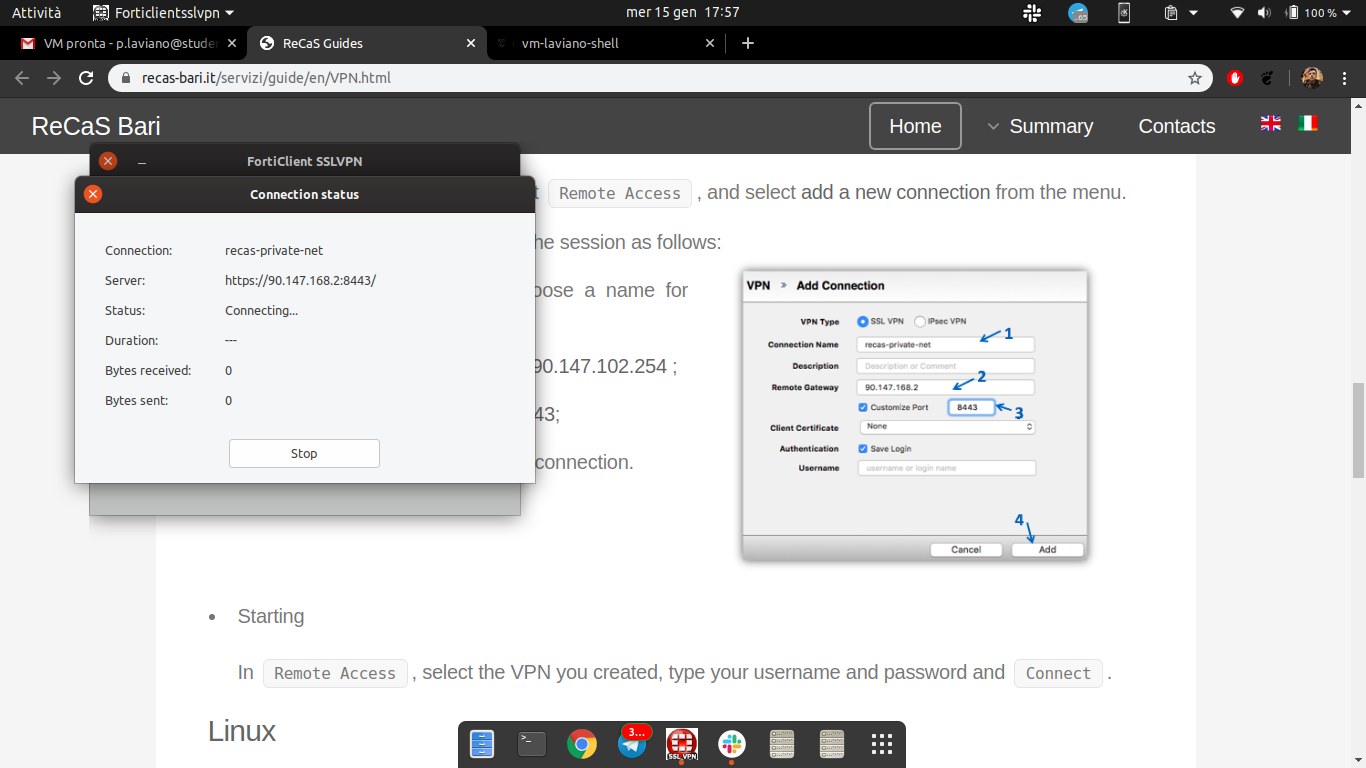This screenshot has height=768, width=1366.
Task: Reload the ReCaS guide page
Action: pyautogui.click(x=86, y=78)
